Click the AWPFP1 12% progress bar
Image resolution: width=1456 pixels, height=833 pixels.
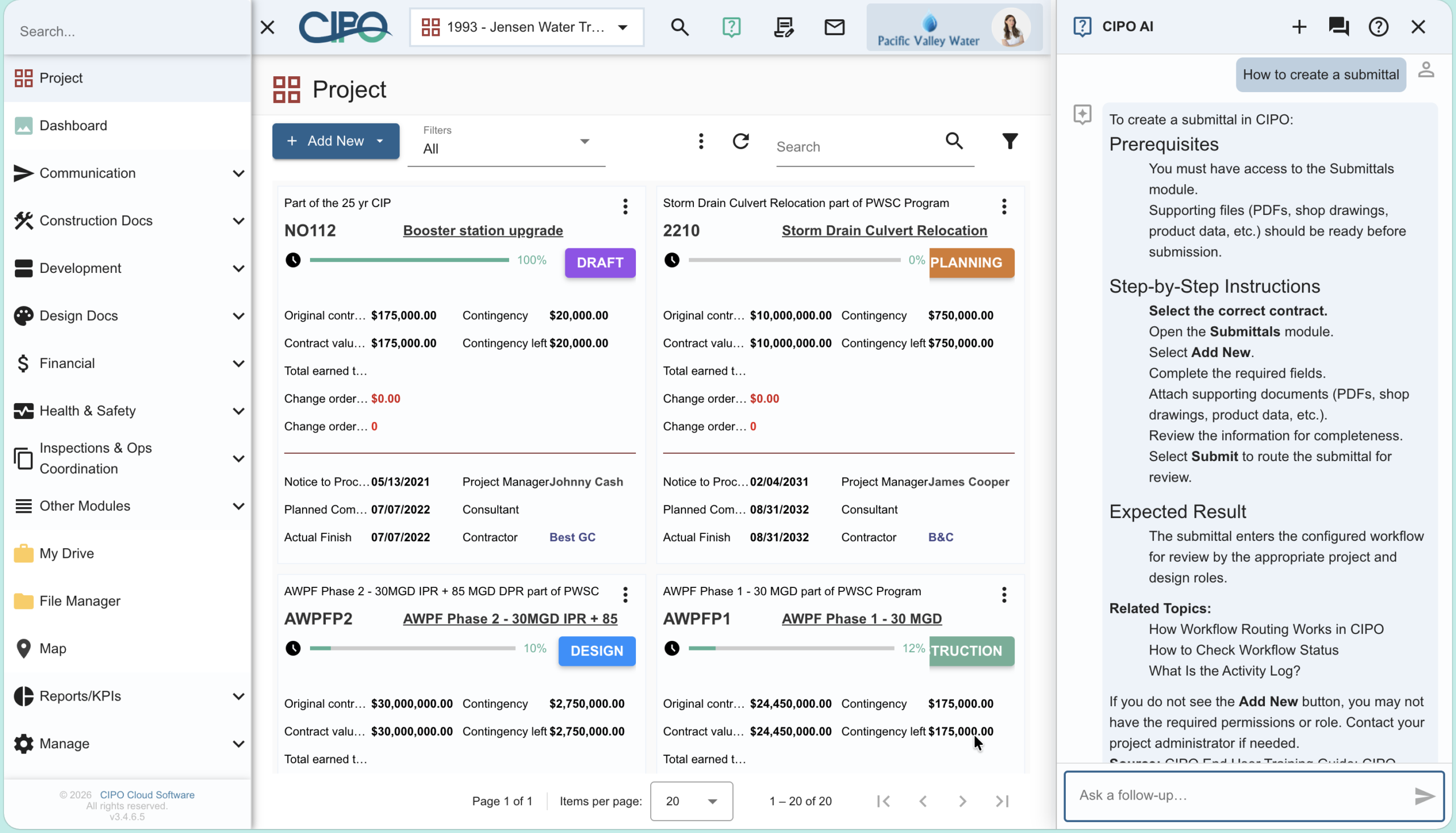point(791,649)
